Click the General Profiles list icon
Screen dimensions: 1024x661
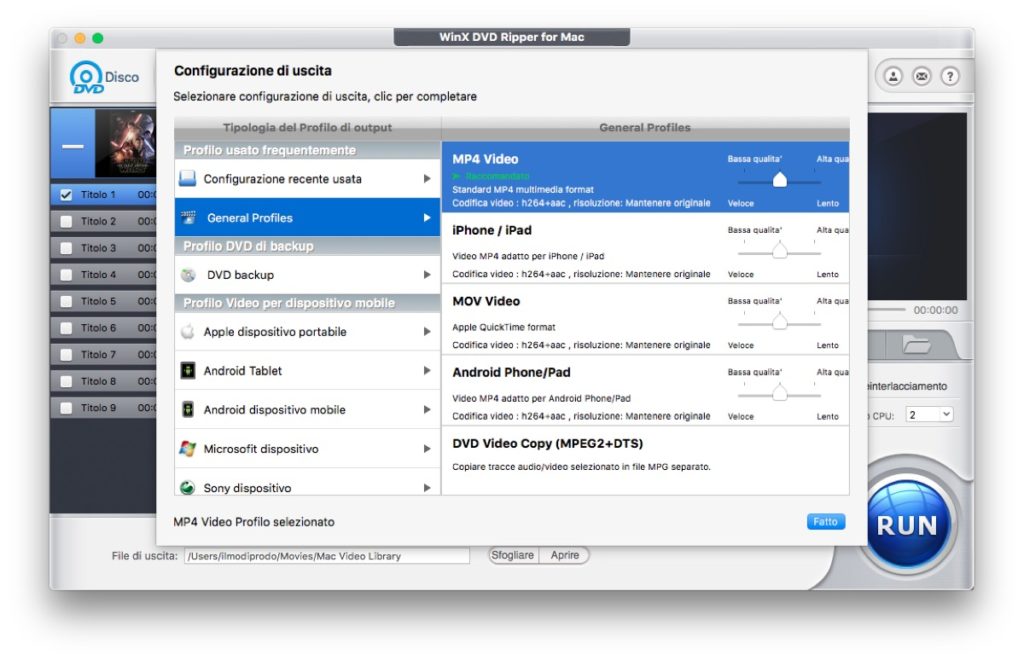click(x=188, y=218)
